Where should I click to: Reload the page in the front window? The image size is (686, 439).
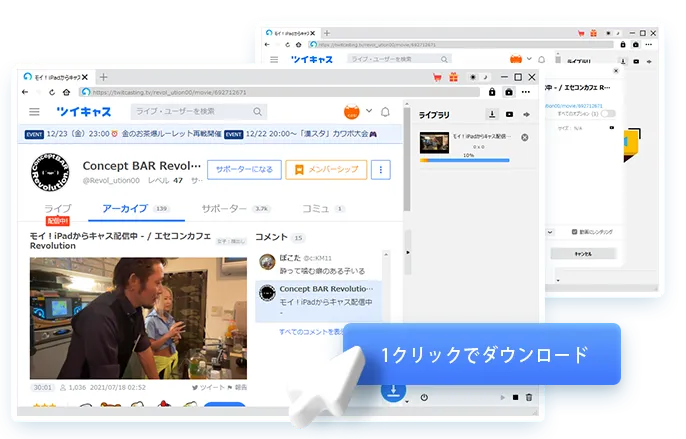[52, 92]
